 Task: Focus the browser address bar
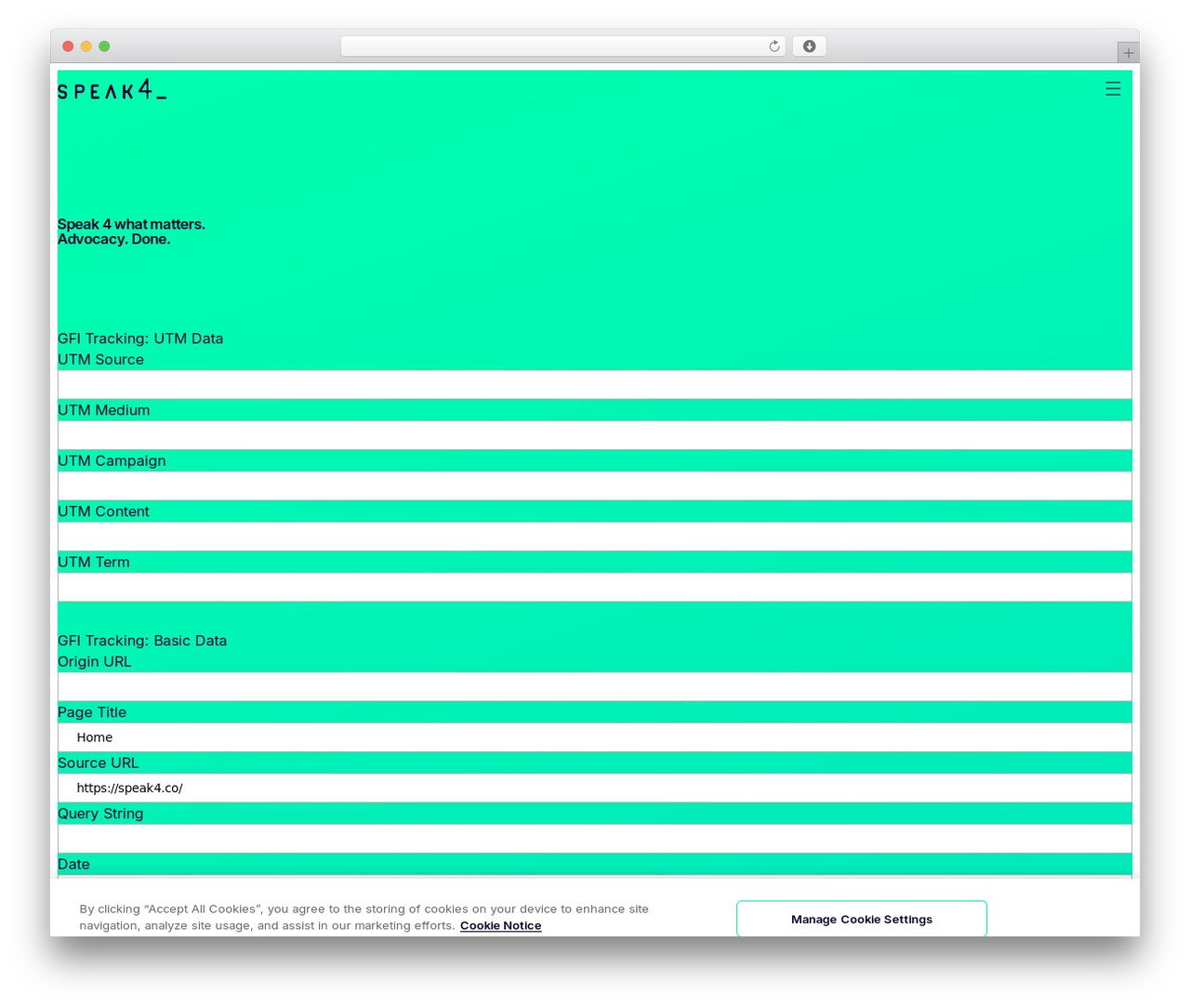[x=563, y=46]
